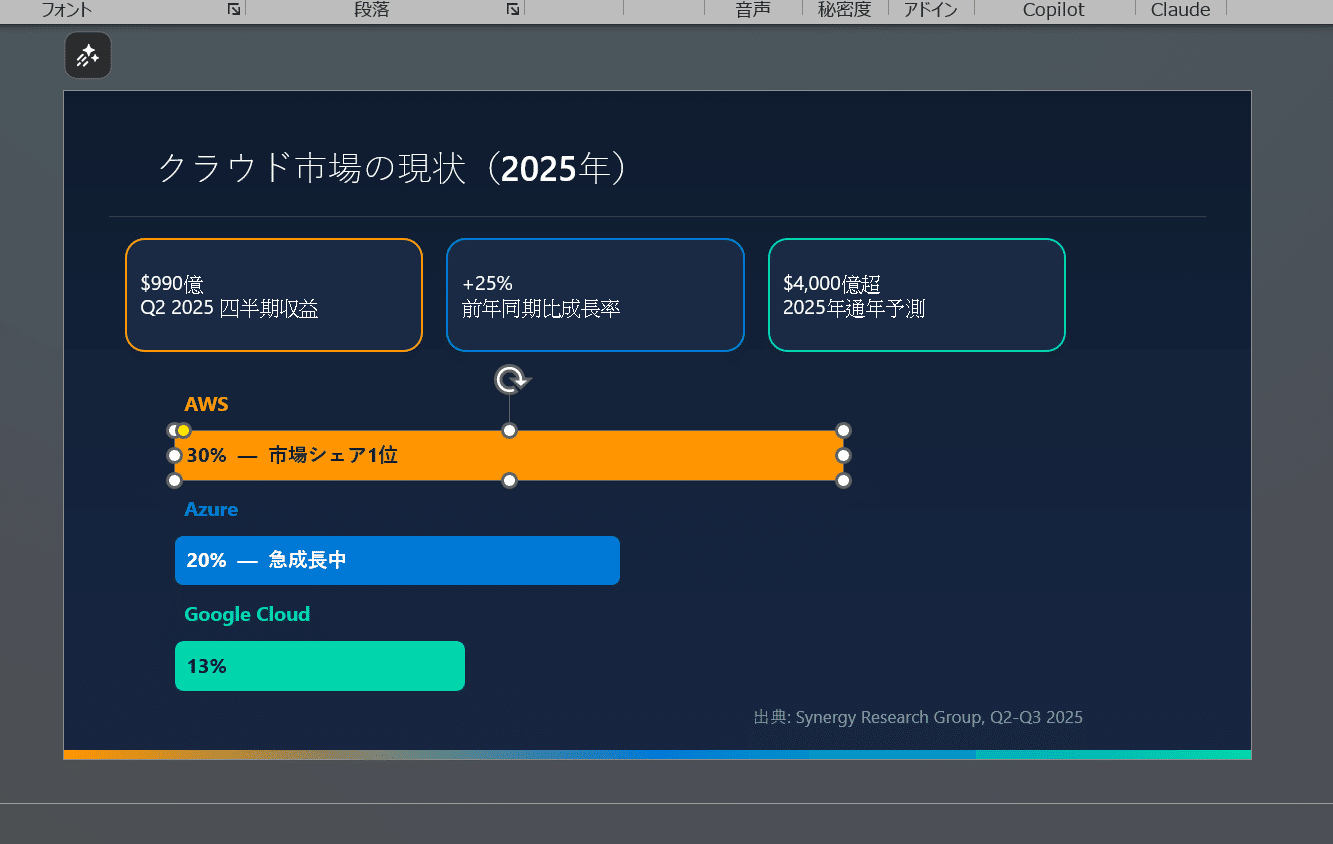Select the green 13% bar
The width and height of the screenshot is (1333, 844).
[x=320, y=666]
